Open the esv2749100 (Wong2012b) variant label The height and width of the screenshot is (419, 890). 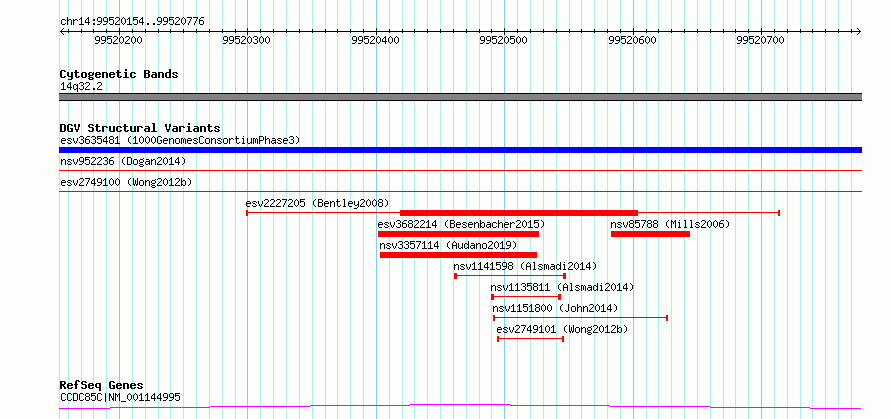[x=126, y=182]
